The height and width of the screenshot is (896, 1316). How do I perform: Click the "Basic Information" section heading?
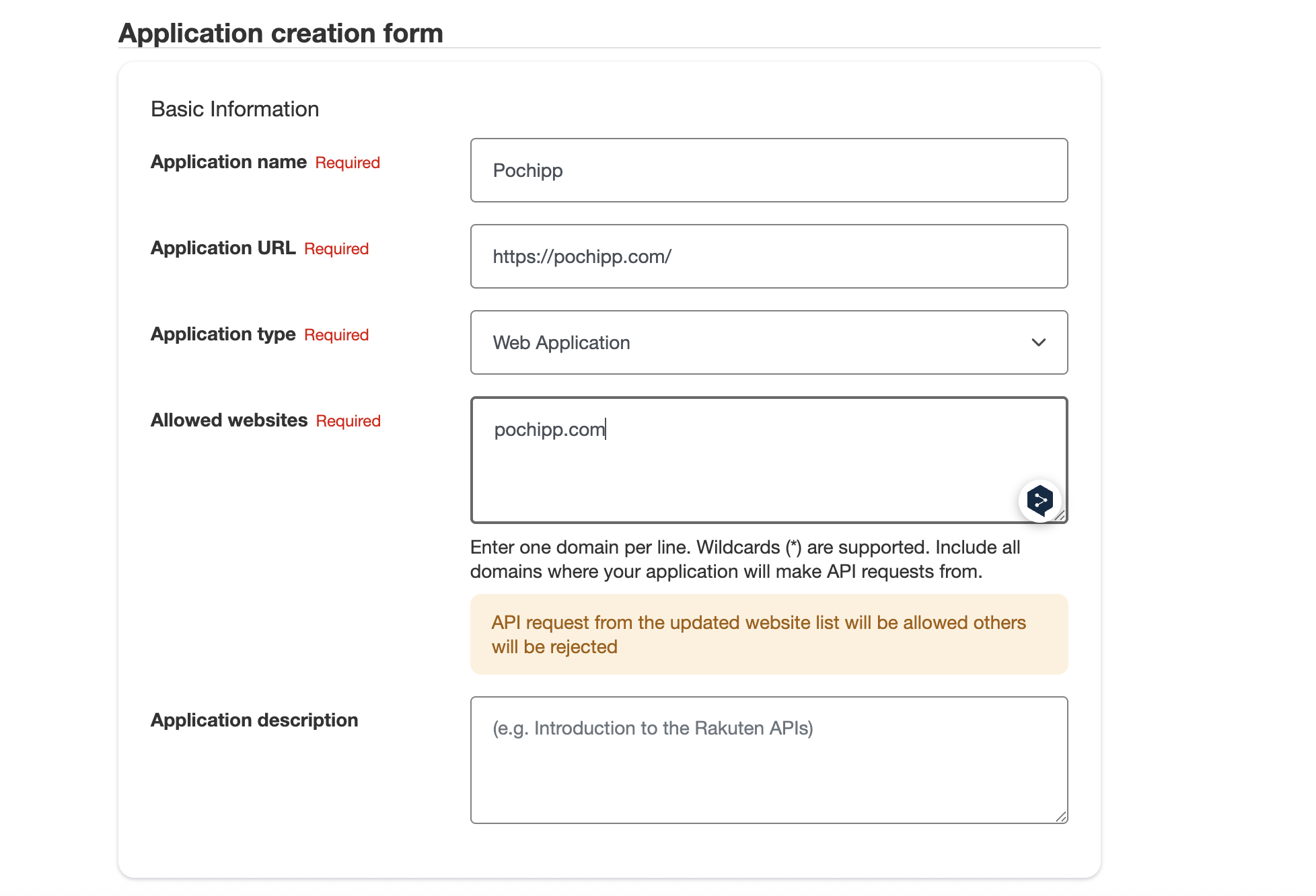(x=234, y=109)
